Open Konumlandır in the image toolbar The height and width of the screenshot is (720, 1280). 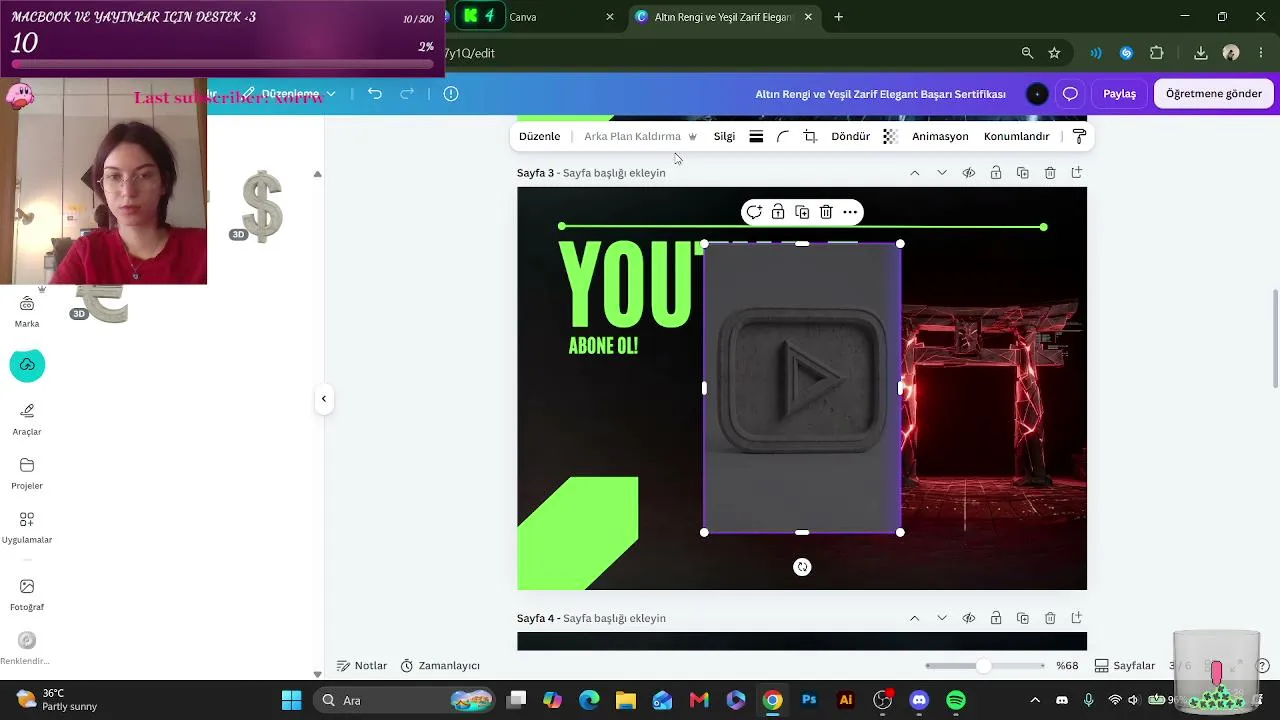click(x=1017, y=136)
